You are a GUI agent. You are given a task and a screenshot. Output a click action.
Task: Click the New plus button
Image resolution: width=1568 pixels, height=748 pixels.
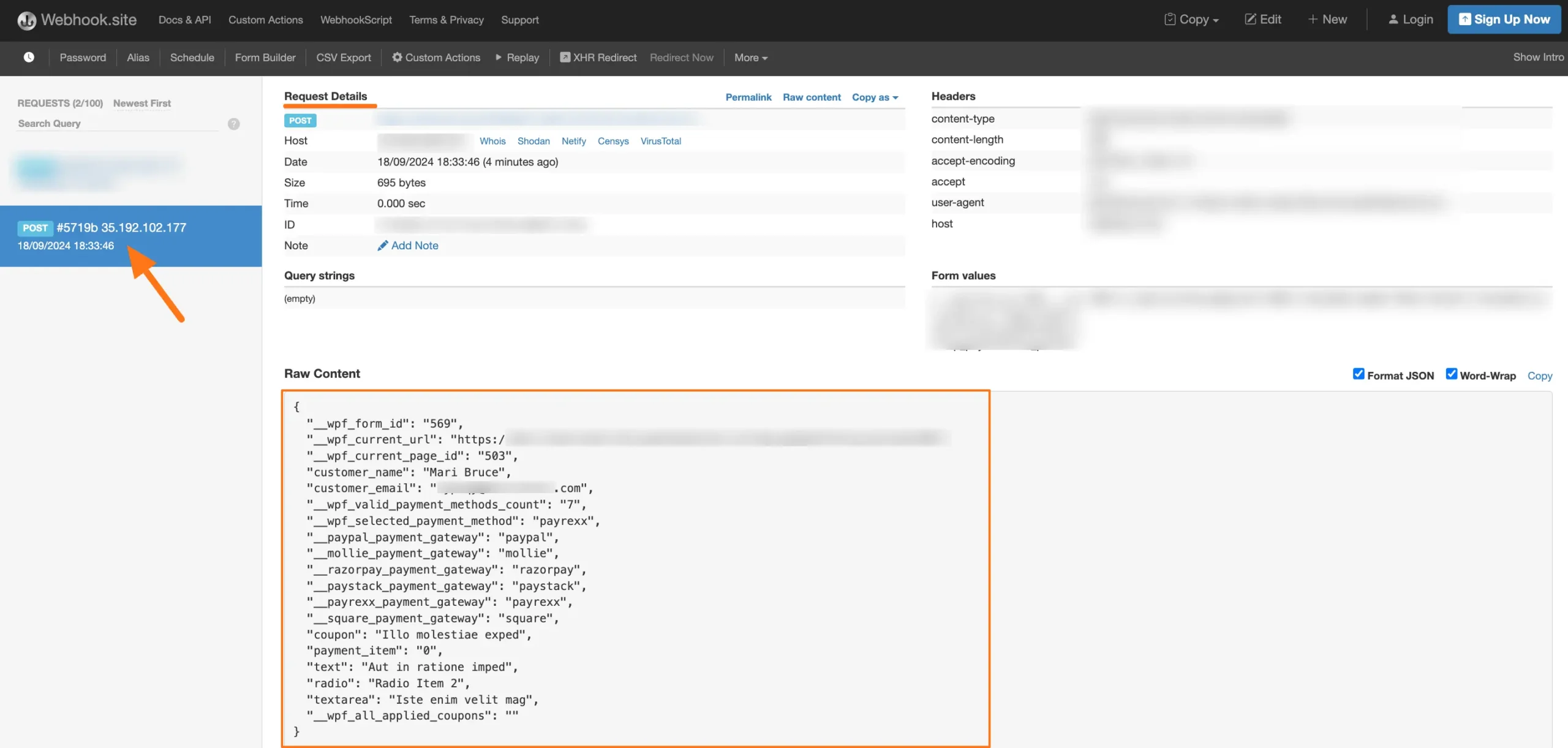(1327, 20)
